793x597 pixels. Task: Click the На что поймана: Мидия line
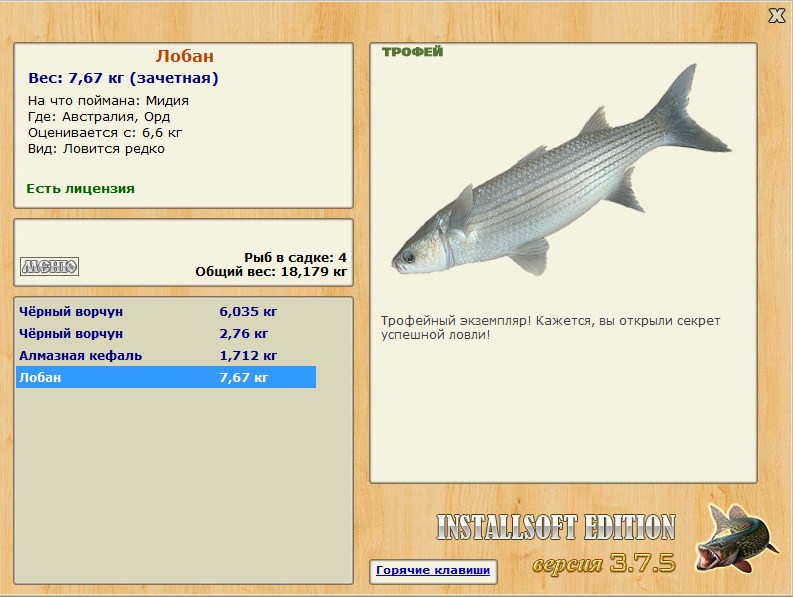pyautogui.click(x=108, y=101)
